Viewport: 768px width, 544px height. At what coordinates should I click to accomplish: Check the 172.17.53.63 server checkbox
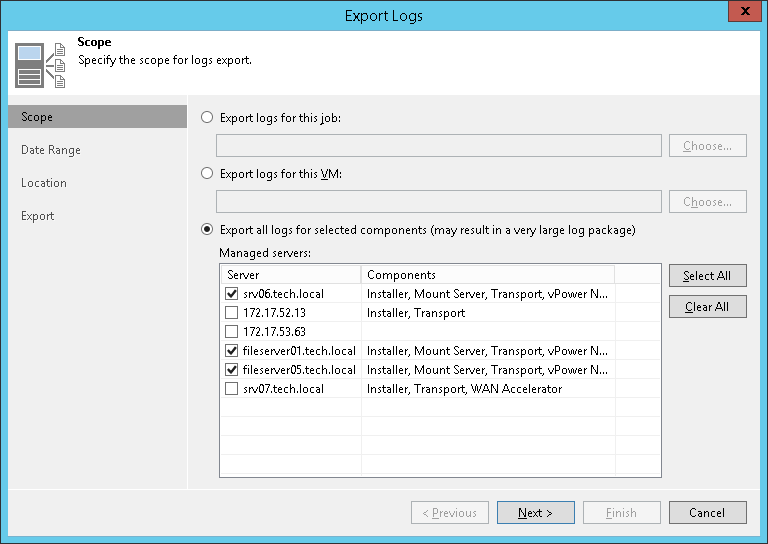[232, 332]
